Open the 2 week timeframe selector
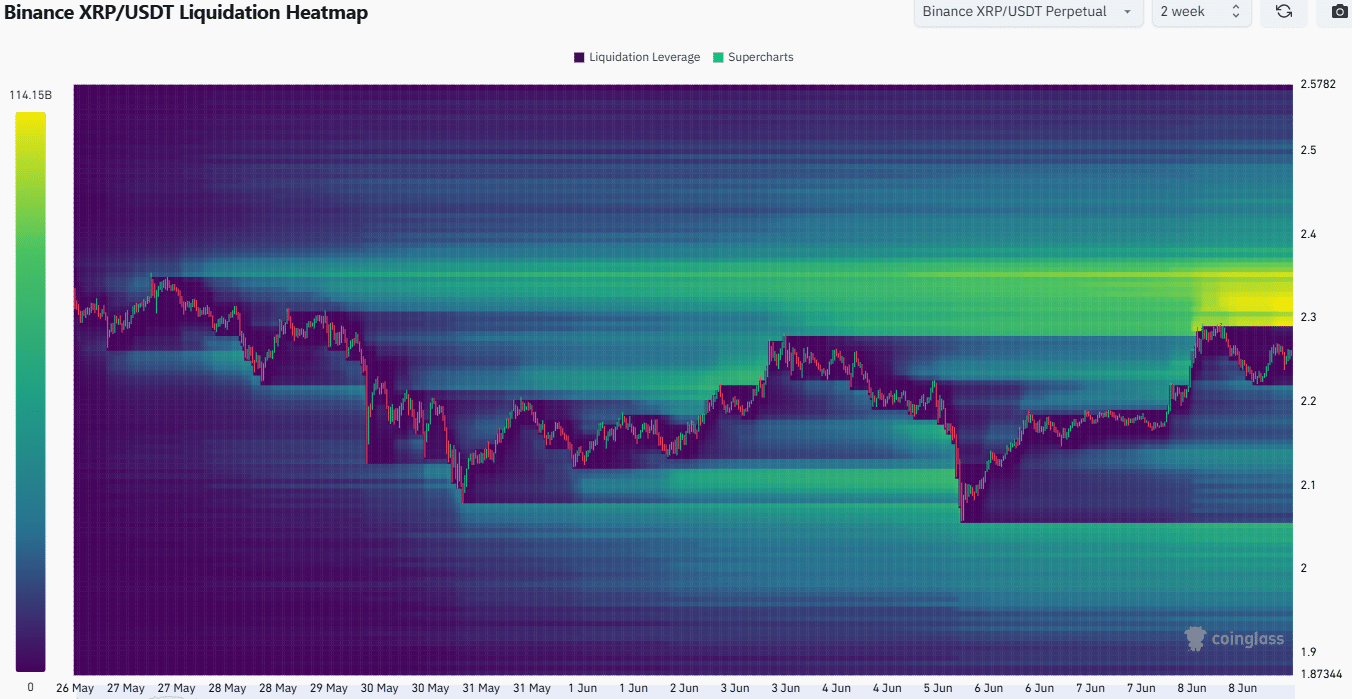 pos(1201,12)
